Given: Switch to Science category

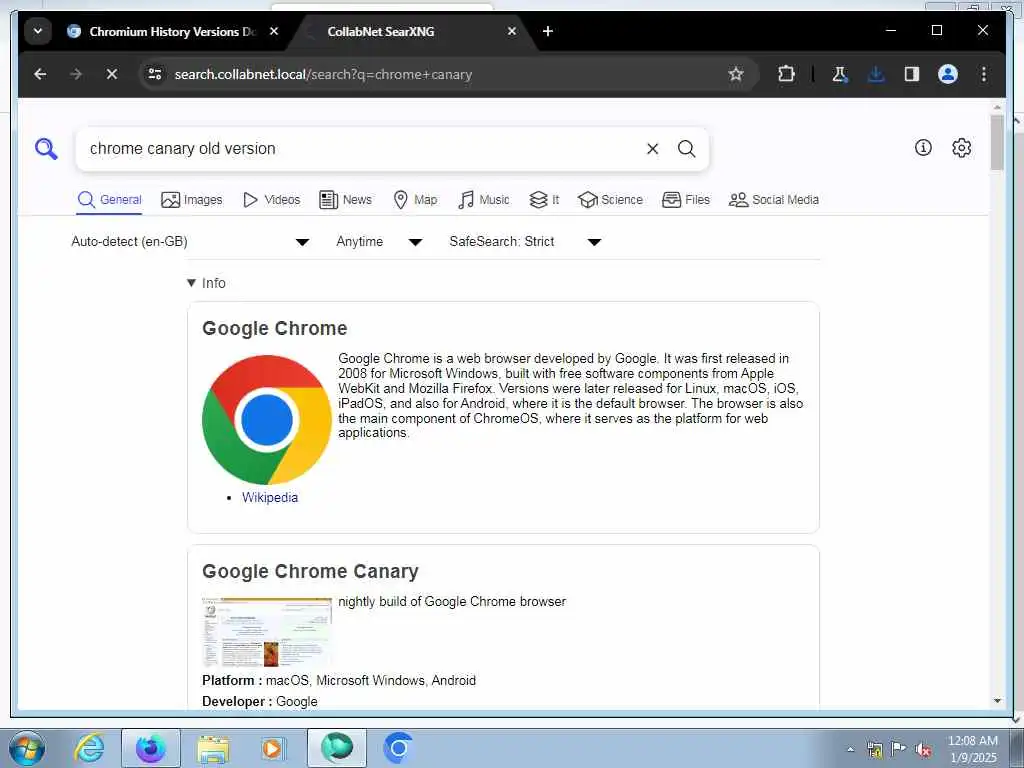Looking at the screenshot, I should coord(610,200).
